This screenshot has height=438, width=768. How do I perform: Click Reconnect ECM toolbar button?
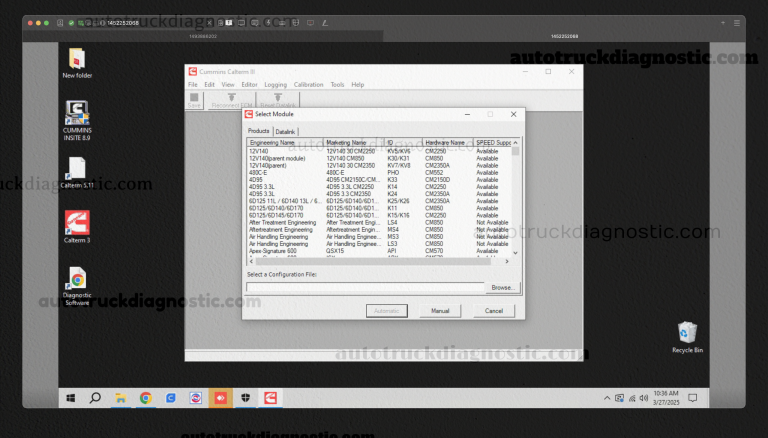coord(232,100)
